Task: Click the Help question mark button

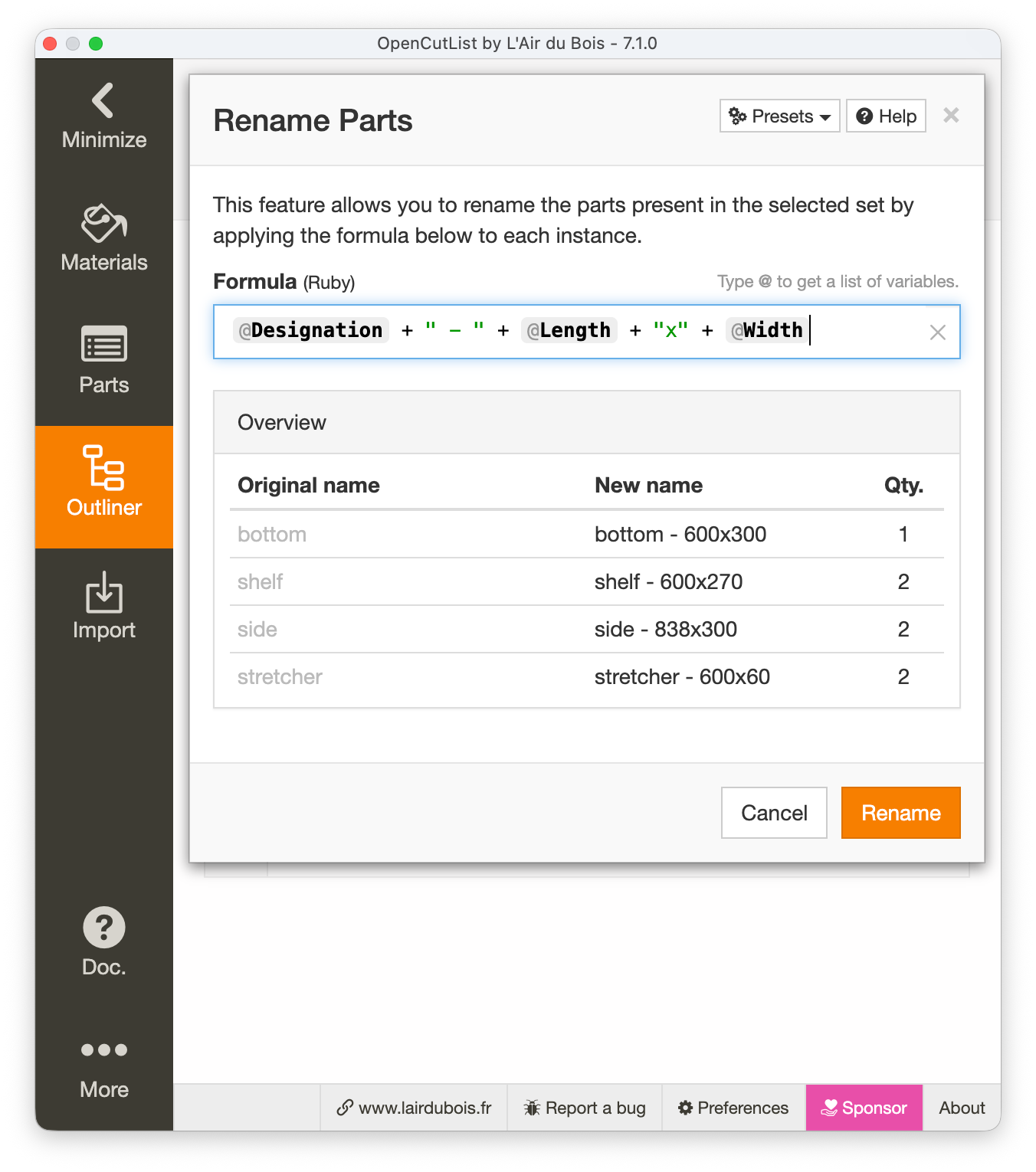Action: [x=886, y=116]
